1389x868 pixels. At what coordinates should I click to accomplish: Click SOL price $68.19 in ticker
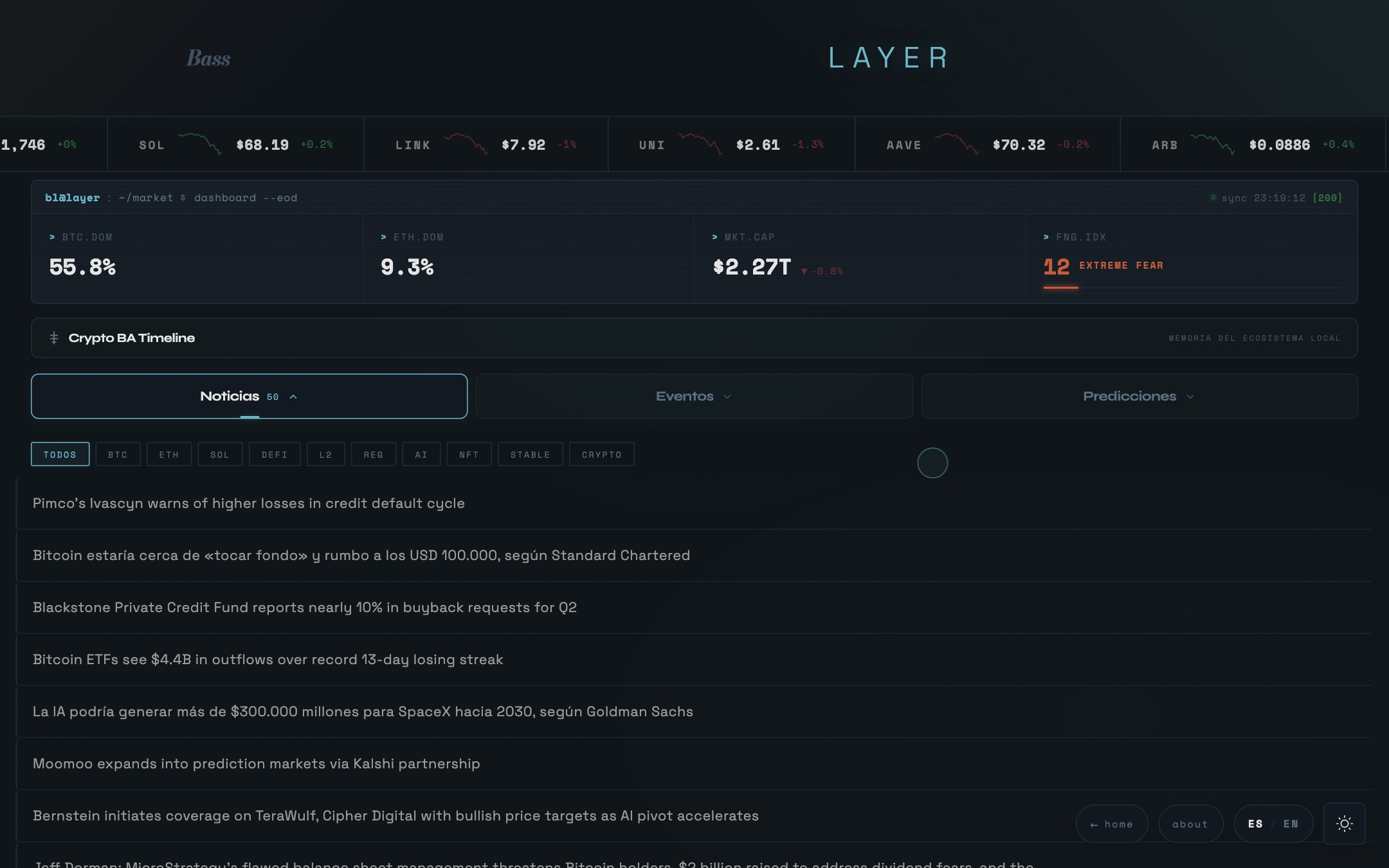262,145
